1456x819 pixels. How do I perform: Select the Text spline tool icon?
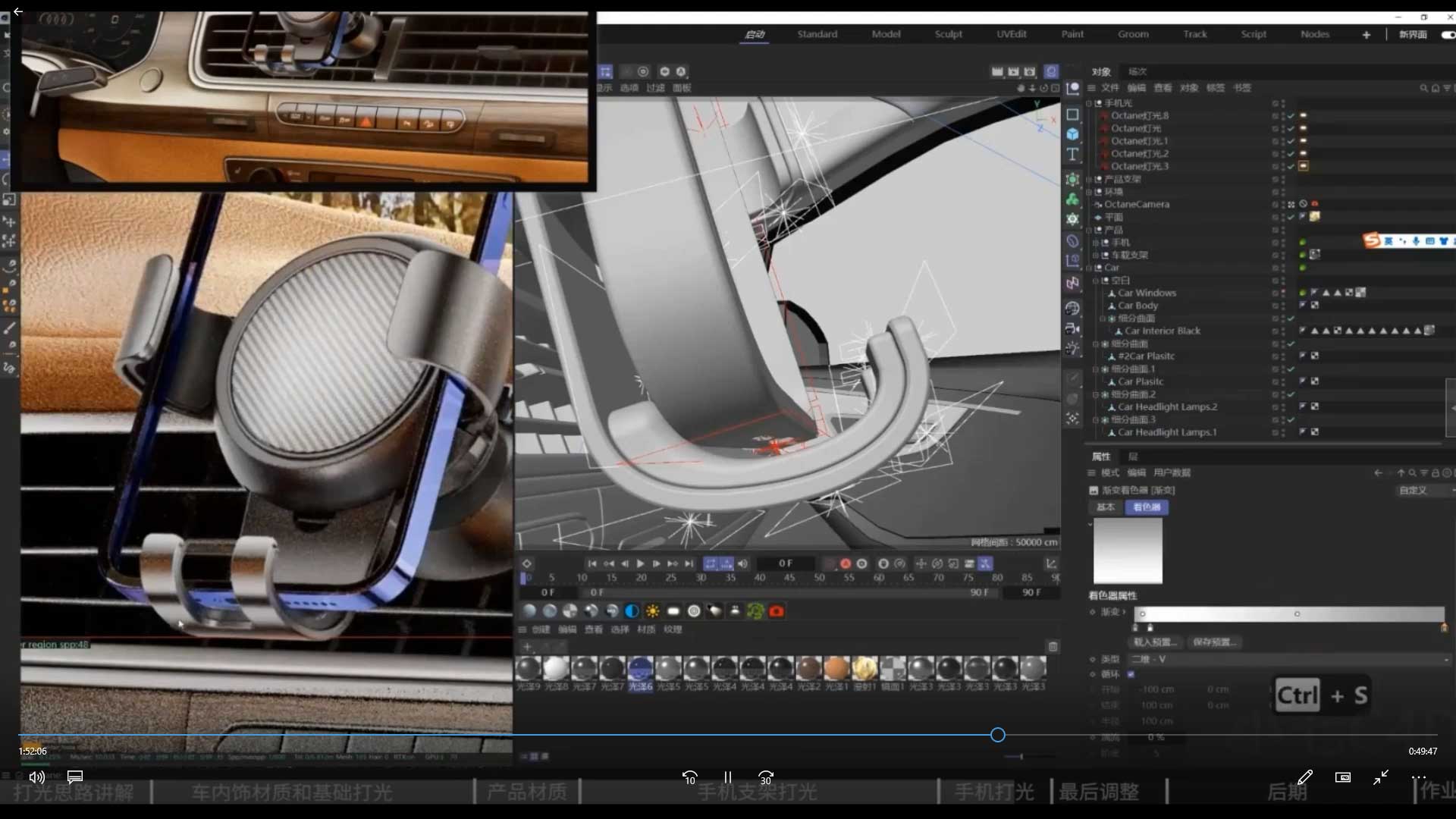pos(1072,155)
